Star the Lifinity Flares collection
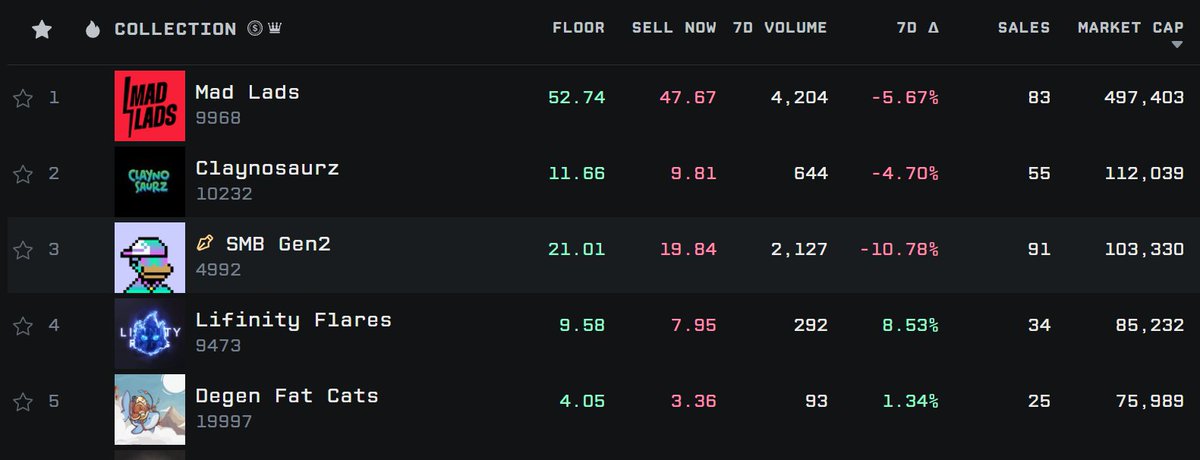Screen dimensions: 1200x460 pos(23,325)
